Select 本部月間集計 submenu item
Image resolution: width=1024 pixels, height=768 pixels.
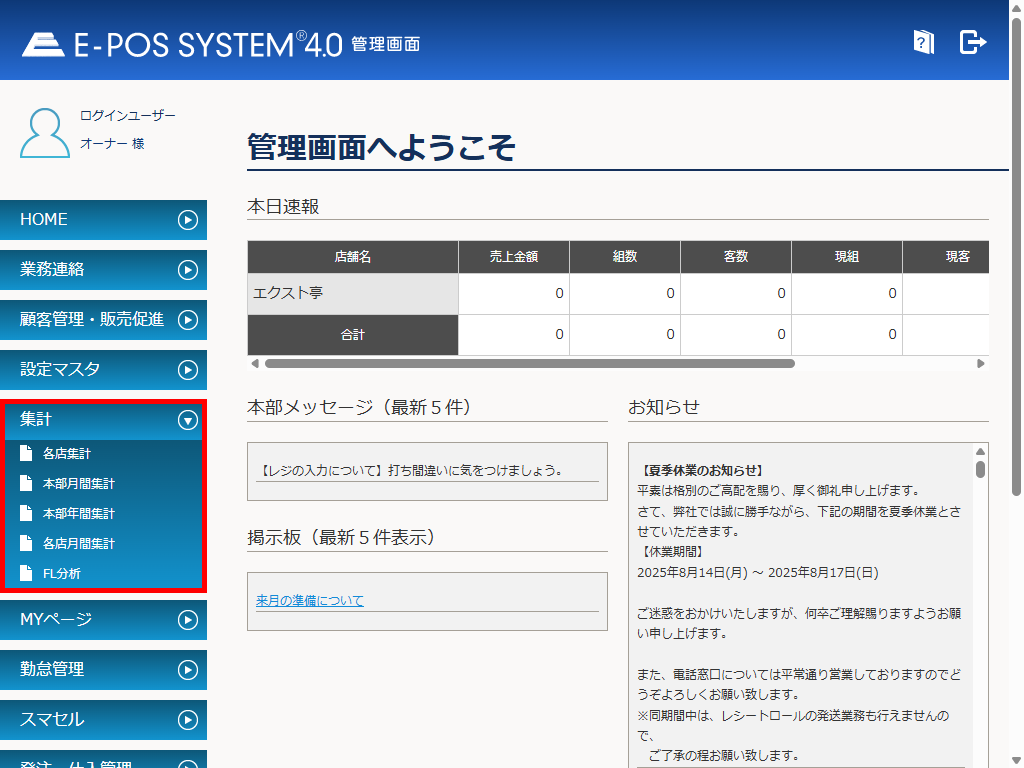[79, 484]
